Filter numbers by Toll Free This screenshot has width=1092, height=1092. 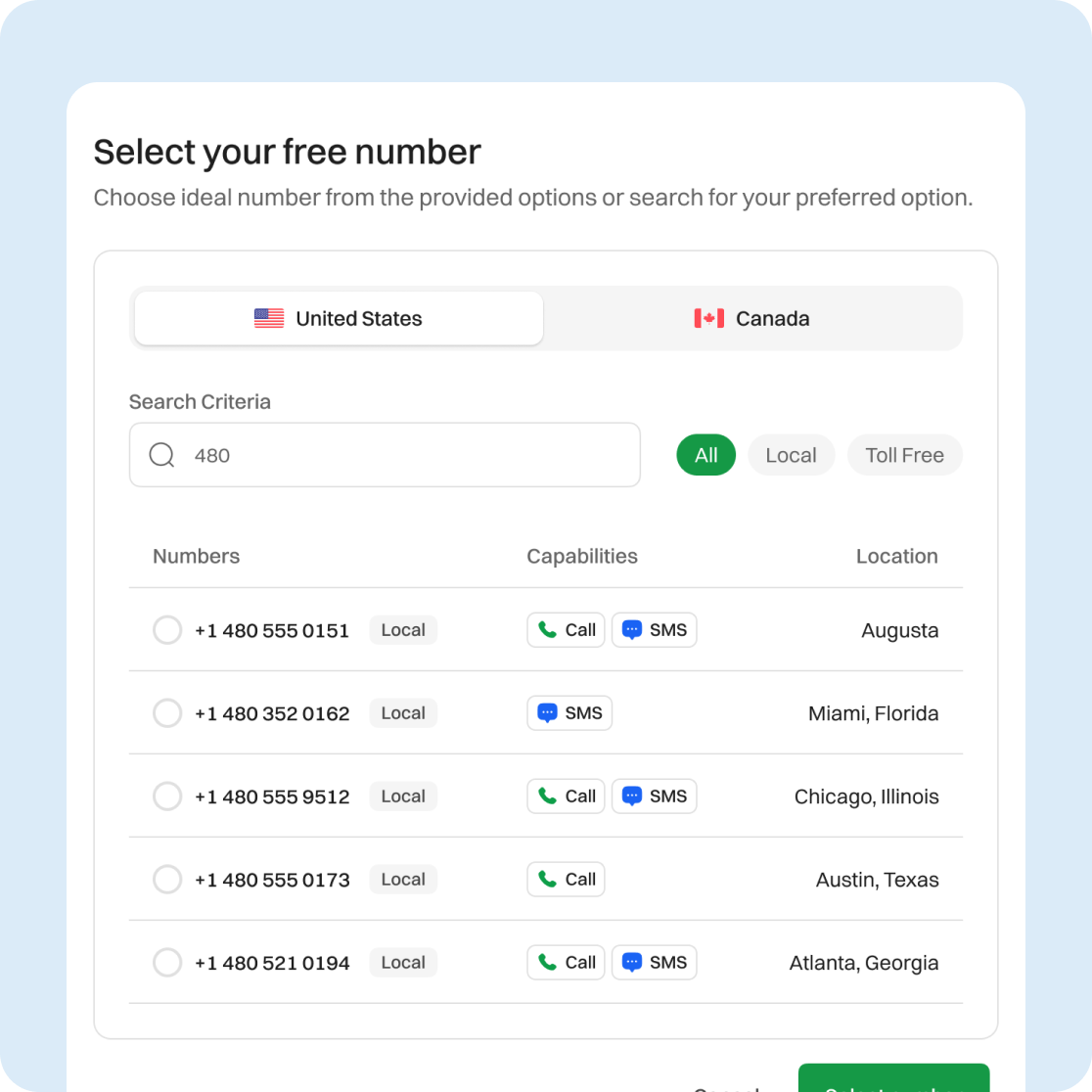pos(904,455)
